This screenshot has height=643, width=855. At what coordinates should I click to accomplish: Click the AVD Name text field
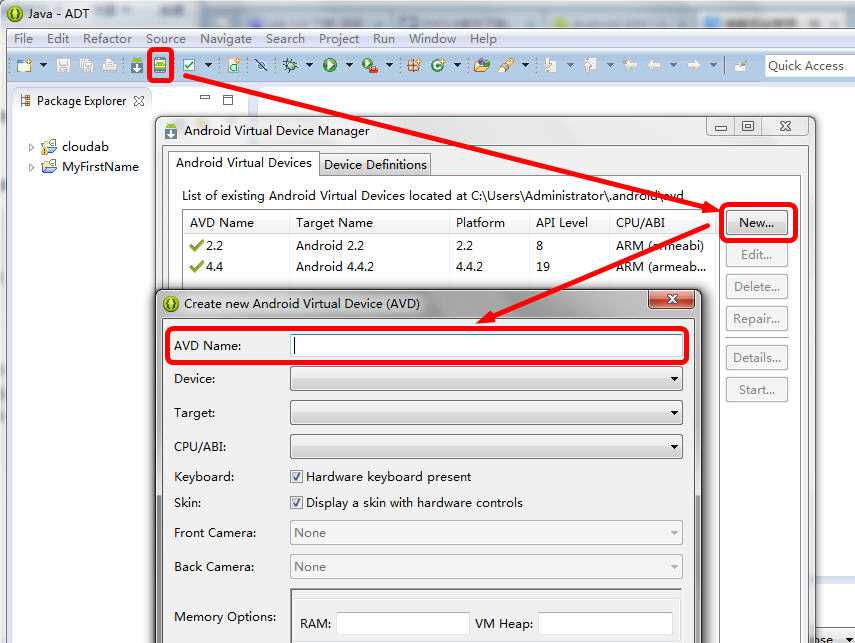(486, 346)
